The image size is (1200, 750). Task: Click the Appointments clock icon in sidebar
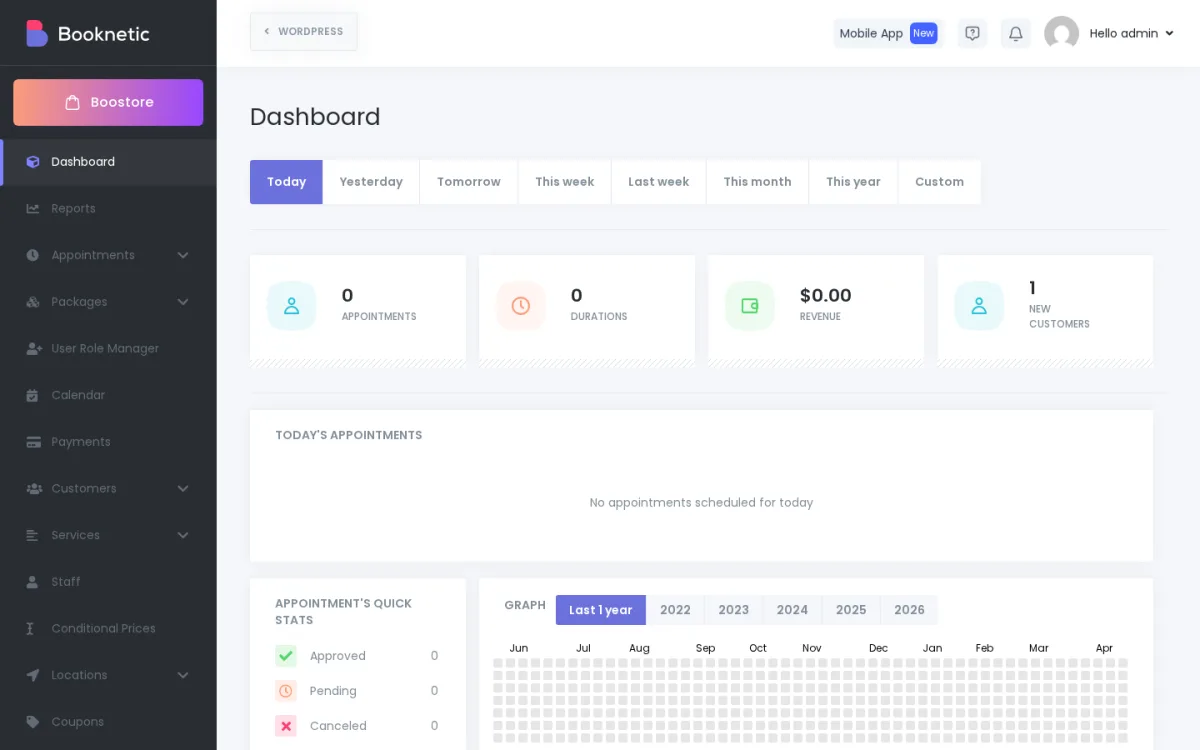click(33, 255)
